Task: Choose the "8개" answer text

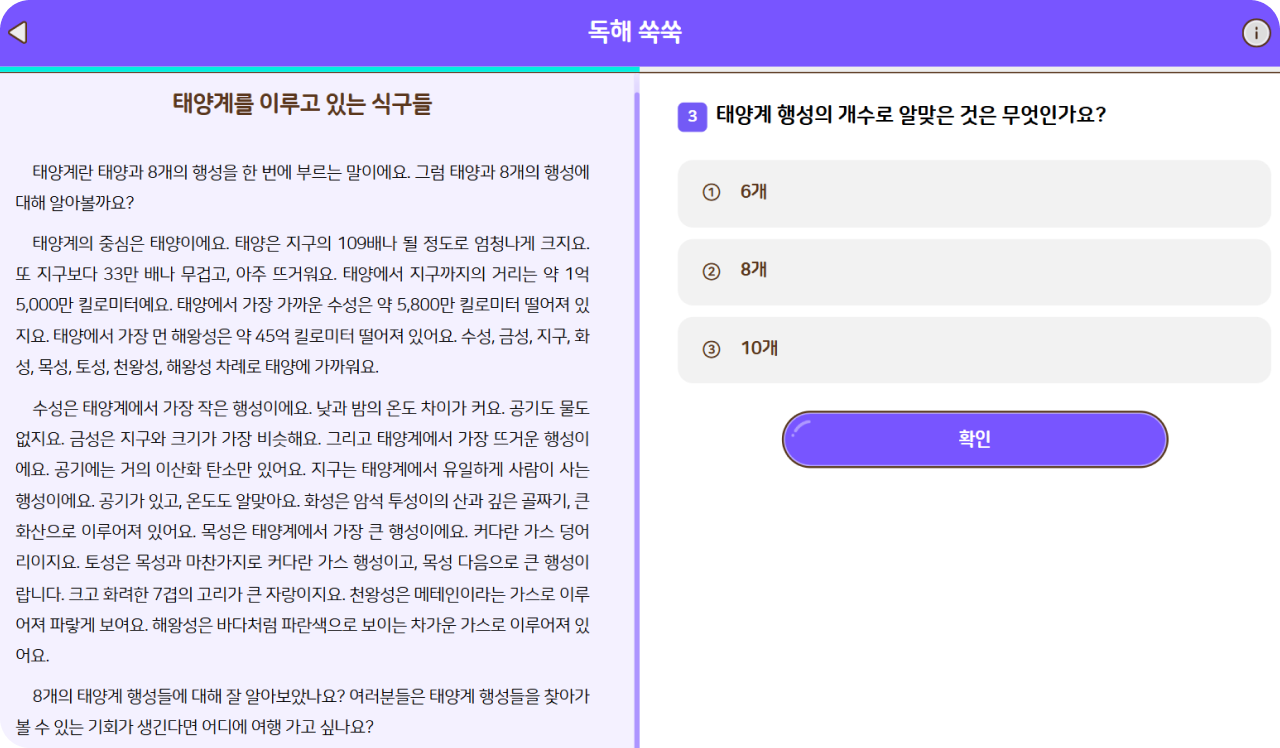Action: 753,270
